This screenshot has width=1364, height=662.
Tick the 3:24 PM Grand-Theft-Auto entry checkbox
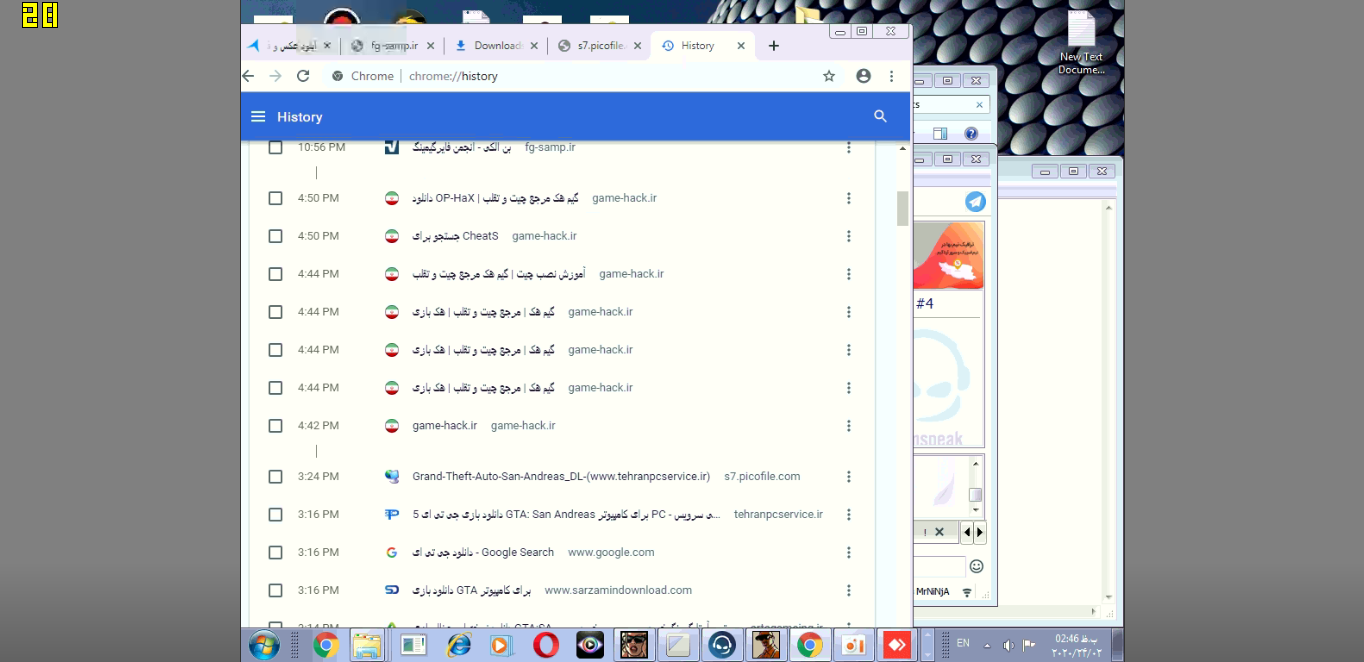(x=275, y=477)
